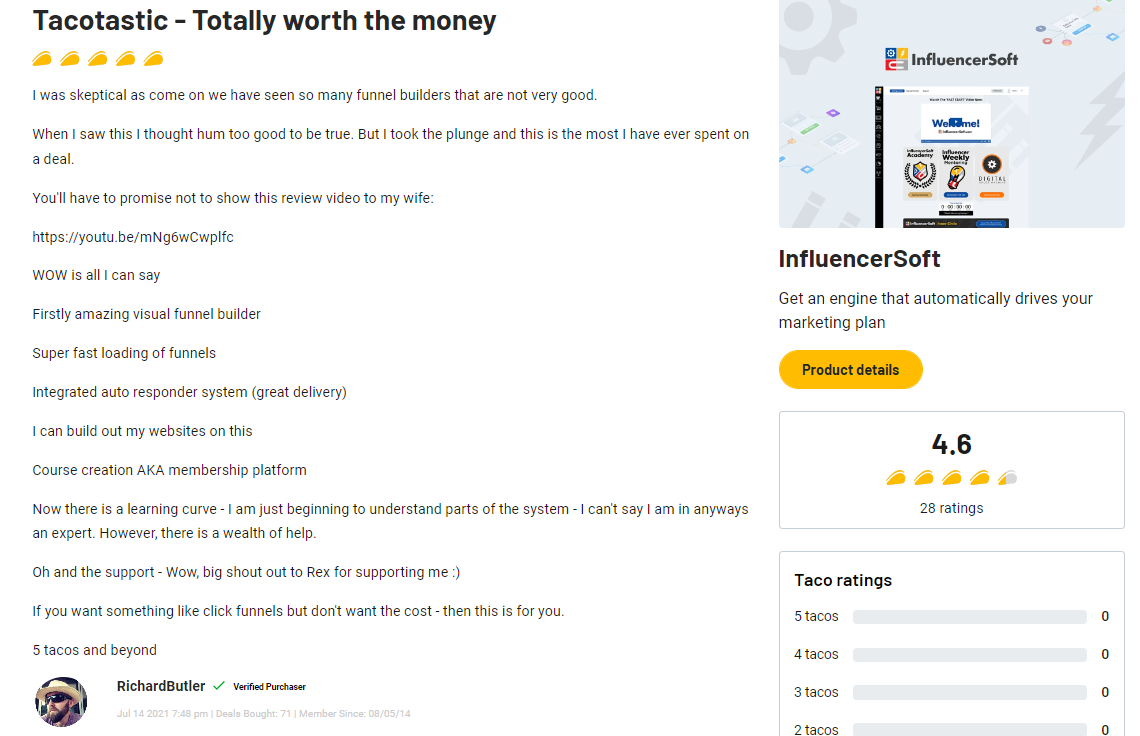Filter reviews by the 5 tacos bar
This screenshot has width=1140, height=736.
click(x=969, y=617)
